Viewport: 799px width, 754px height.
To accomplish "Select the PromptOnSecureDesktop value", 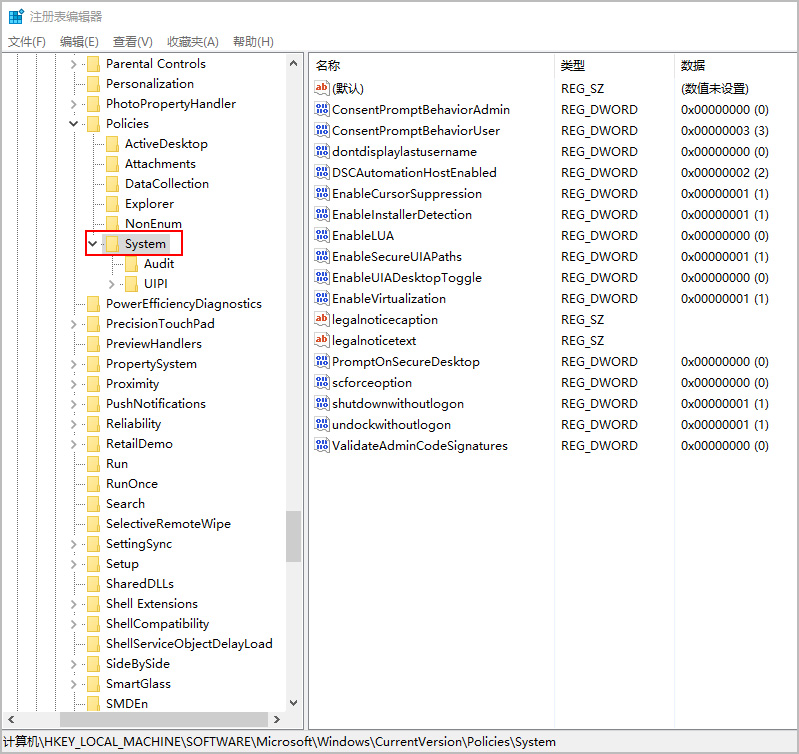I will pyautogui.click(x=405, y=362).
